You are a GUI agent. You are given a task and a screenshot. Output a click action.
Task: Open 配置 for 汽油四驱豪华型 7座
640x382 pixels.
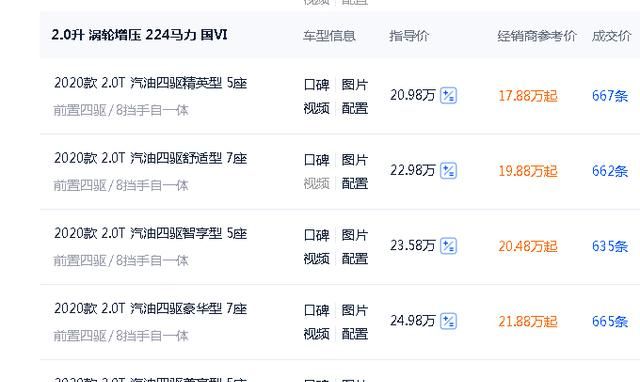[x=355, y=333]
